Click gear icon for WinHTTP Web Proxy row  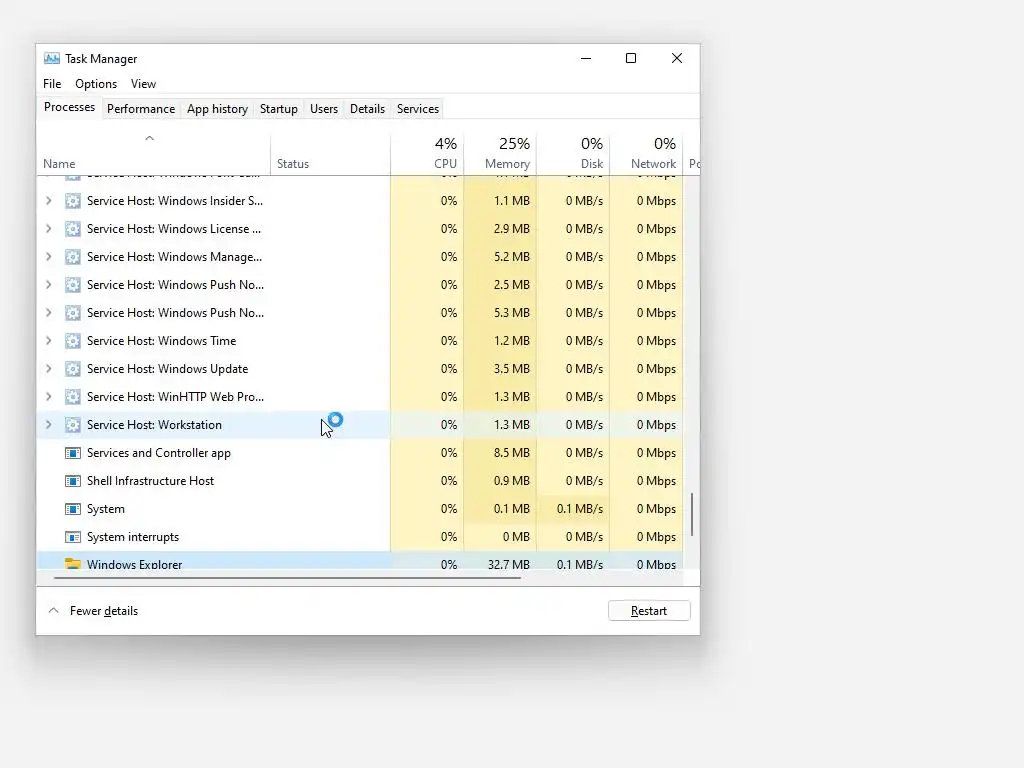pos(72,397)
